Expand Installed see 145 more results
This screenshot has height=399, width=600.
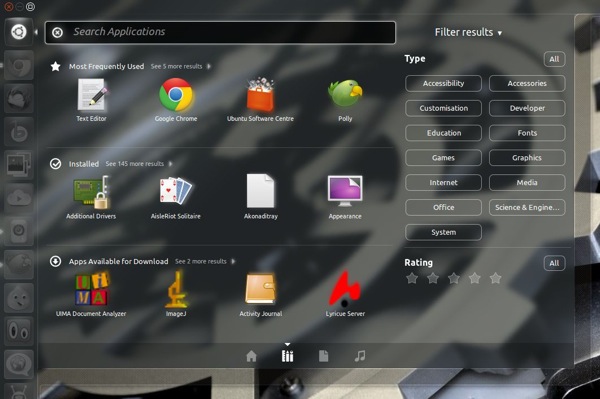[x=139, y=164]
